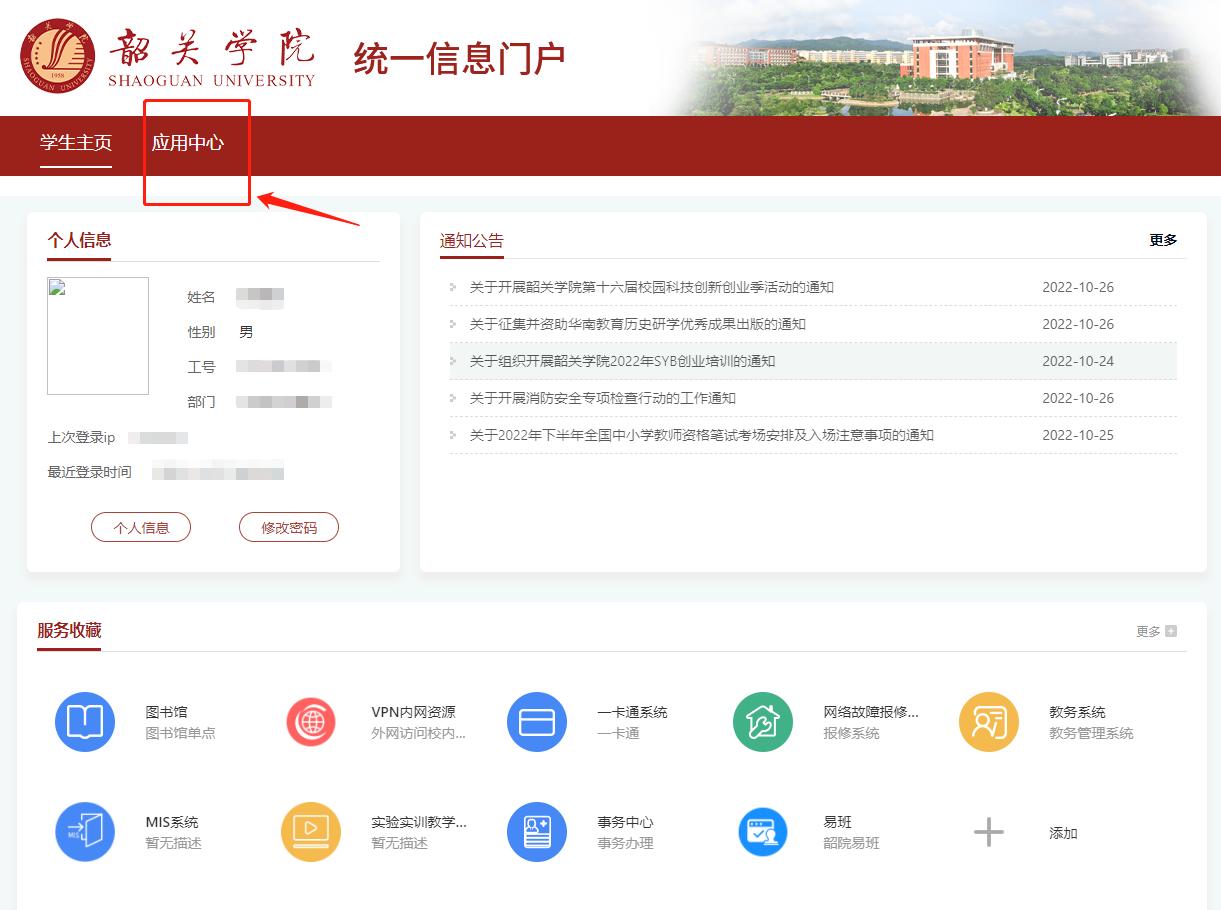Viewport: 1221px width, 910px height.
Task: Click the Shaoguan University logo
Action: pos(58,55)
